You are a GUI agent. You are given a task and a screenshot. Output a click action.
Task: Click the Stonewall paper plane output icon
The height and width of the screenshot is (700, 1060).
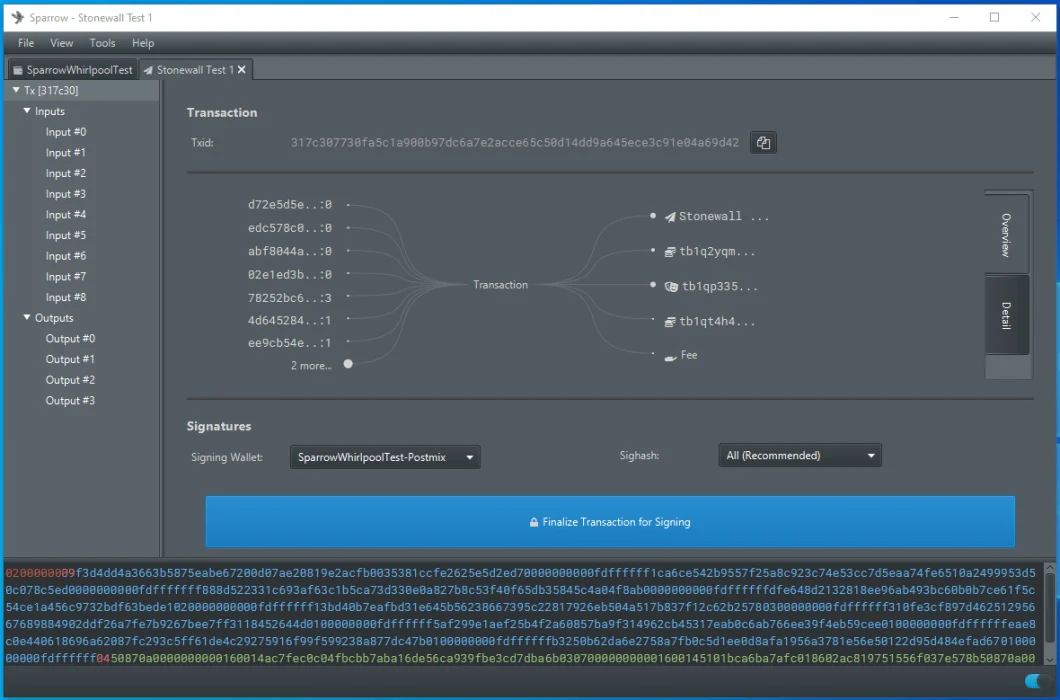pos(670,217)
